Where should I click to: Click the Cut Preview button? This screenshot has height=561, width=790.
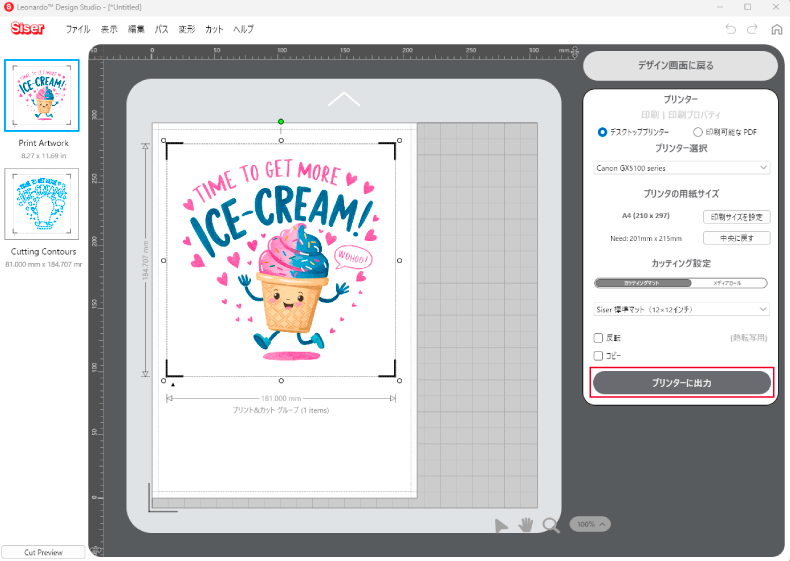[43, 552]
